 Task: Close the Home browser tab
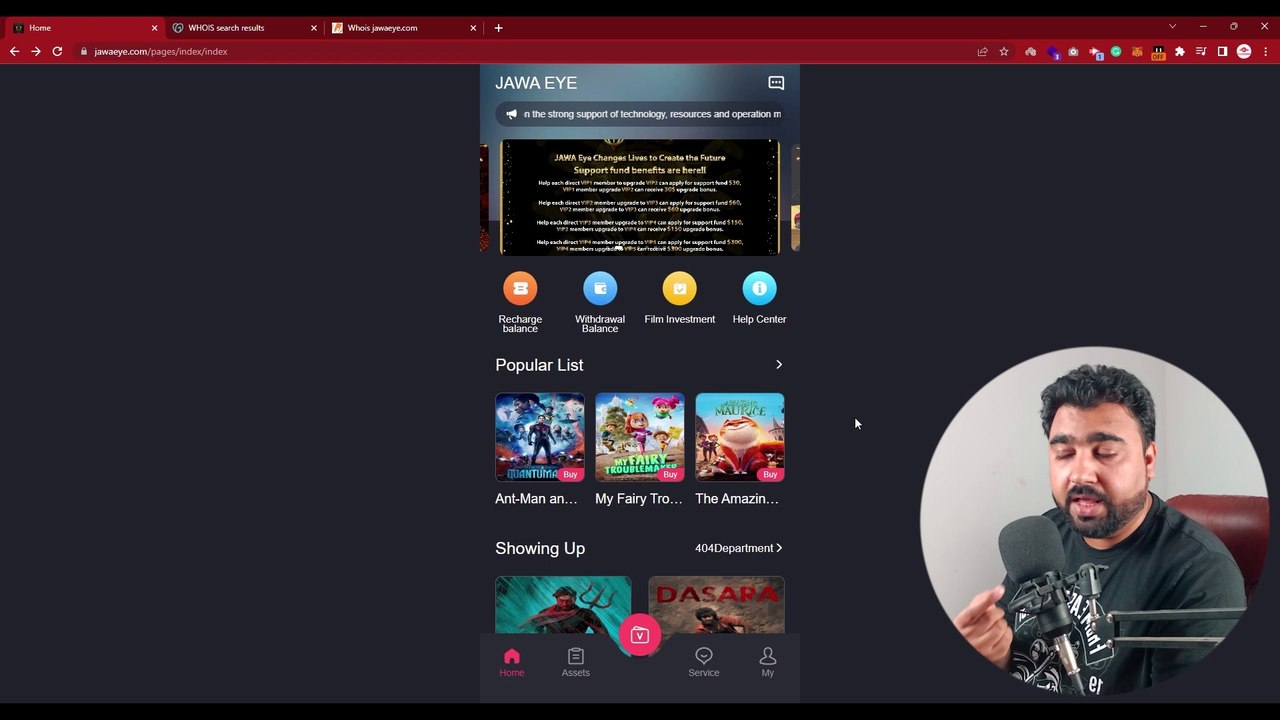tap(154, 28)
